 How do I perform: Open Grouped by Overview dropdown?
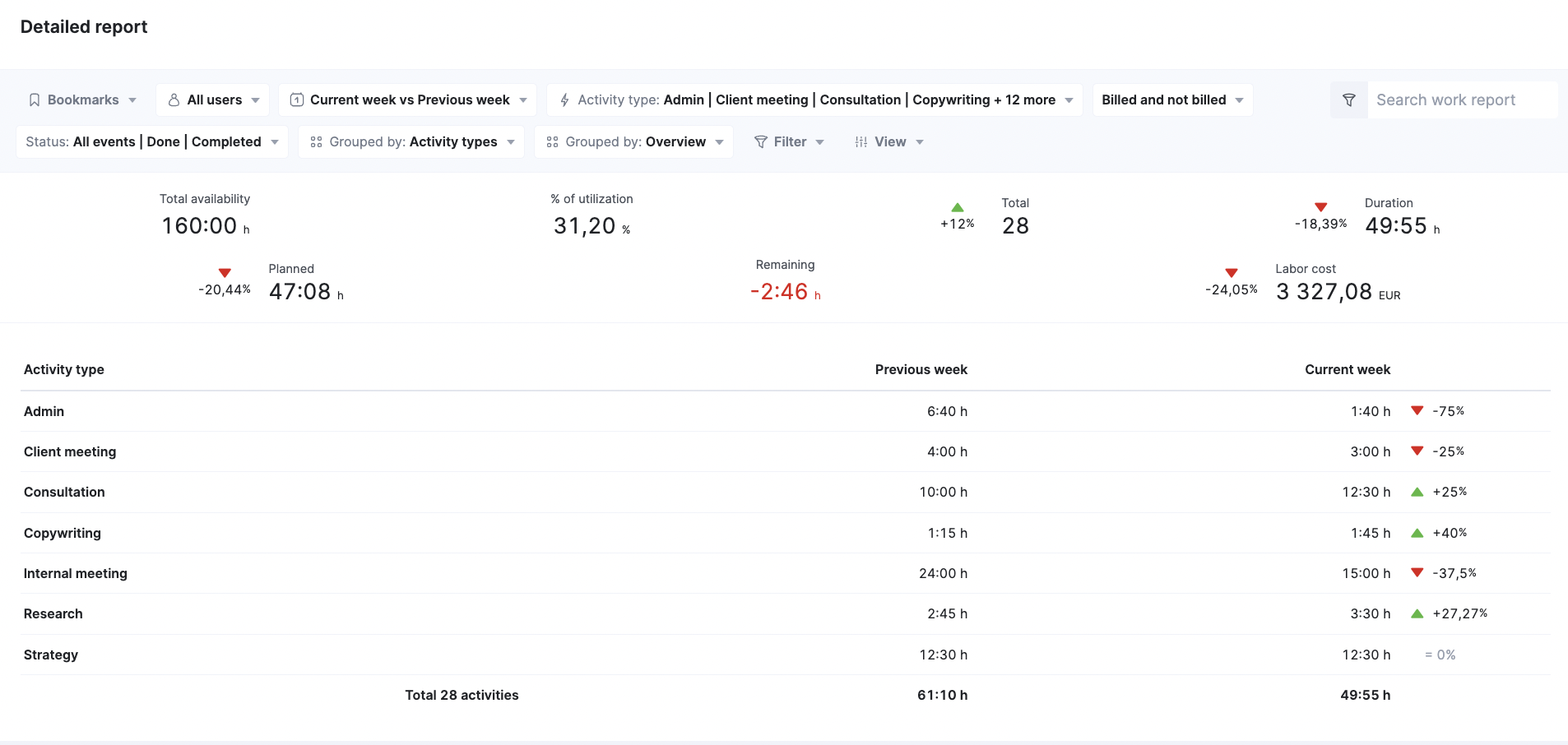point(634,142)
